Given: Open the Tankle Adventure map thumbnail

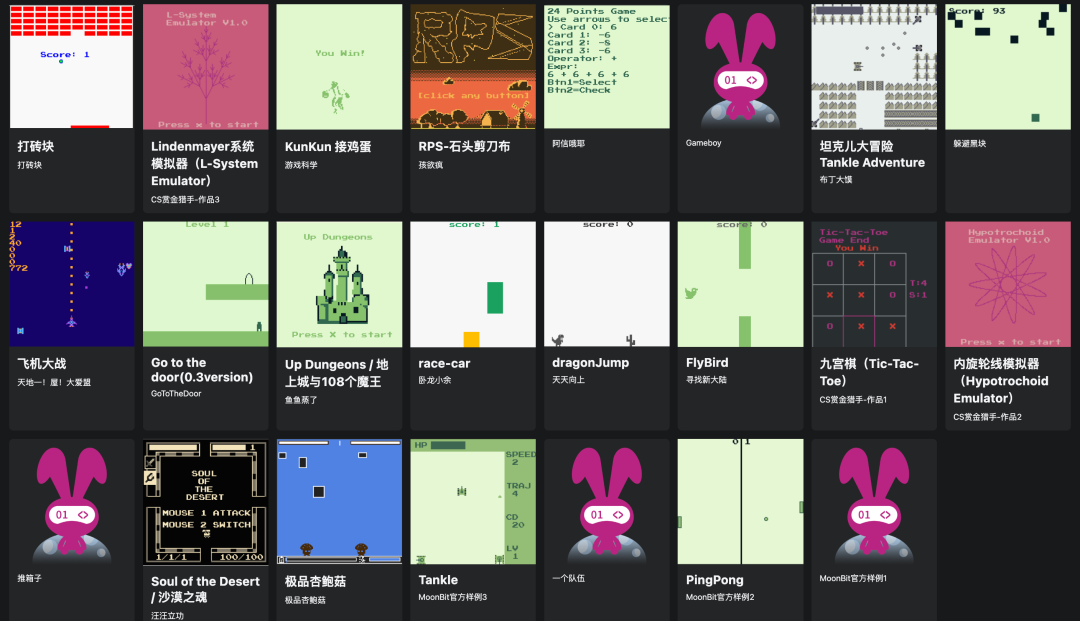Looking at the screenshot, I should click(x=873, y=66).
